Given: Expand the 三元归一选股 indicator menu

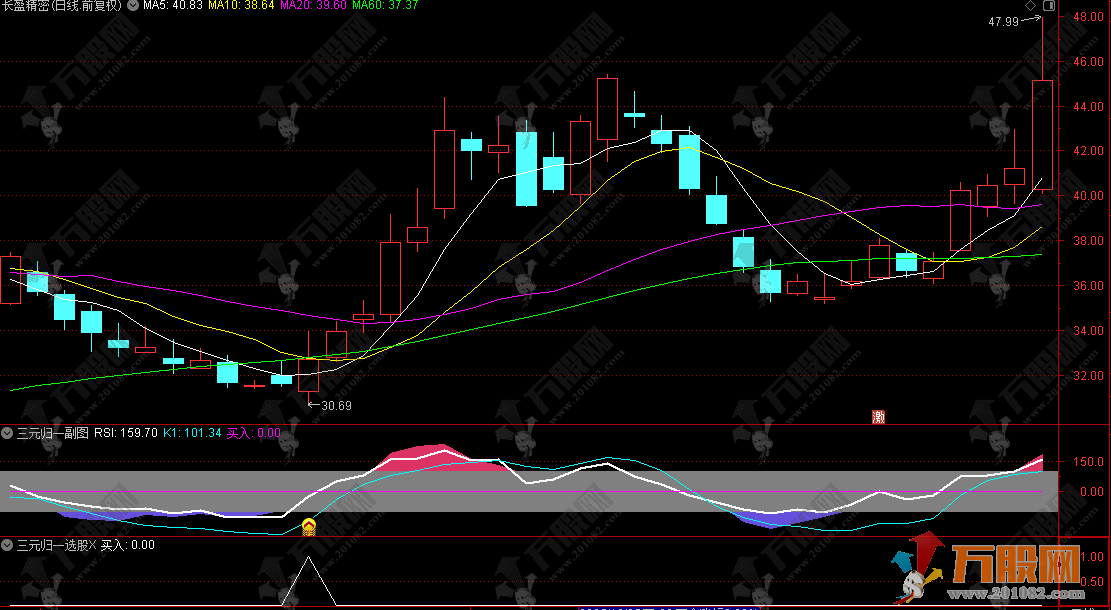Looking at the screenshot, I should point(8,545).
